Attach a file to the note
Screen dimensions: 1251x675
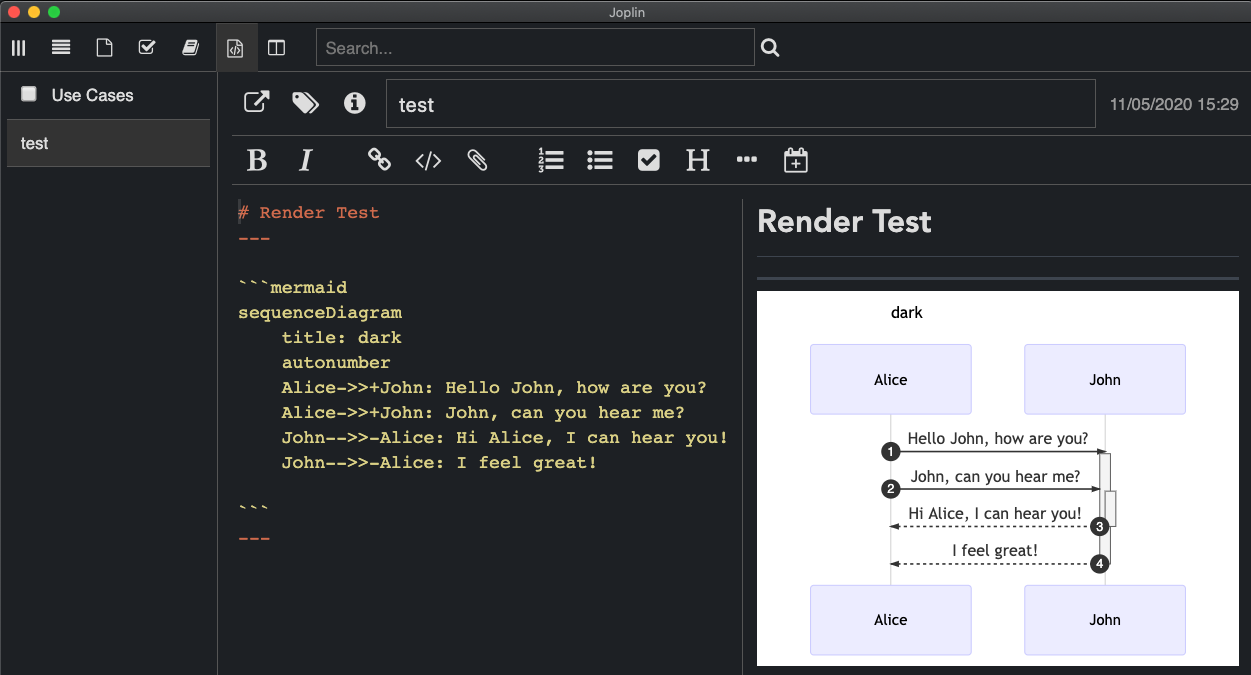pyautogui.click(x=477, y=160)
